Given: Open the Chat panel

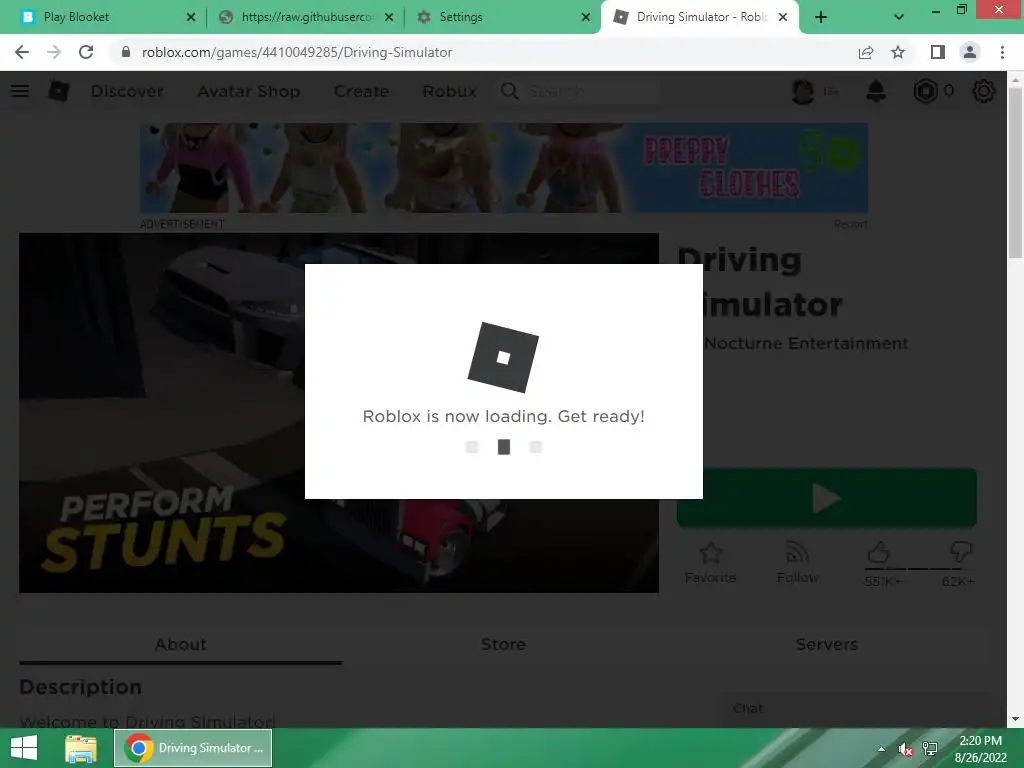Looking at the screenshot, I should pos(855,709).
